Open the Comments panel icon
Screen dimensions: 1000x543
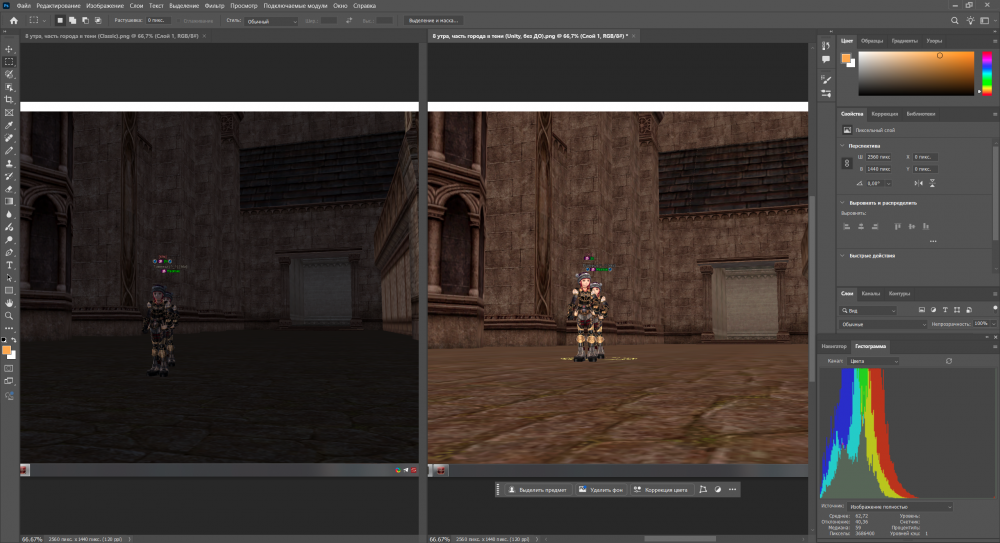coord(826,59)
